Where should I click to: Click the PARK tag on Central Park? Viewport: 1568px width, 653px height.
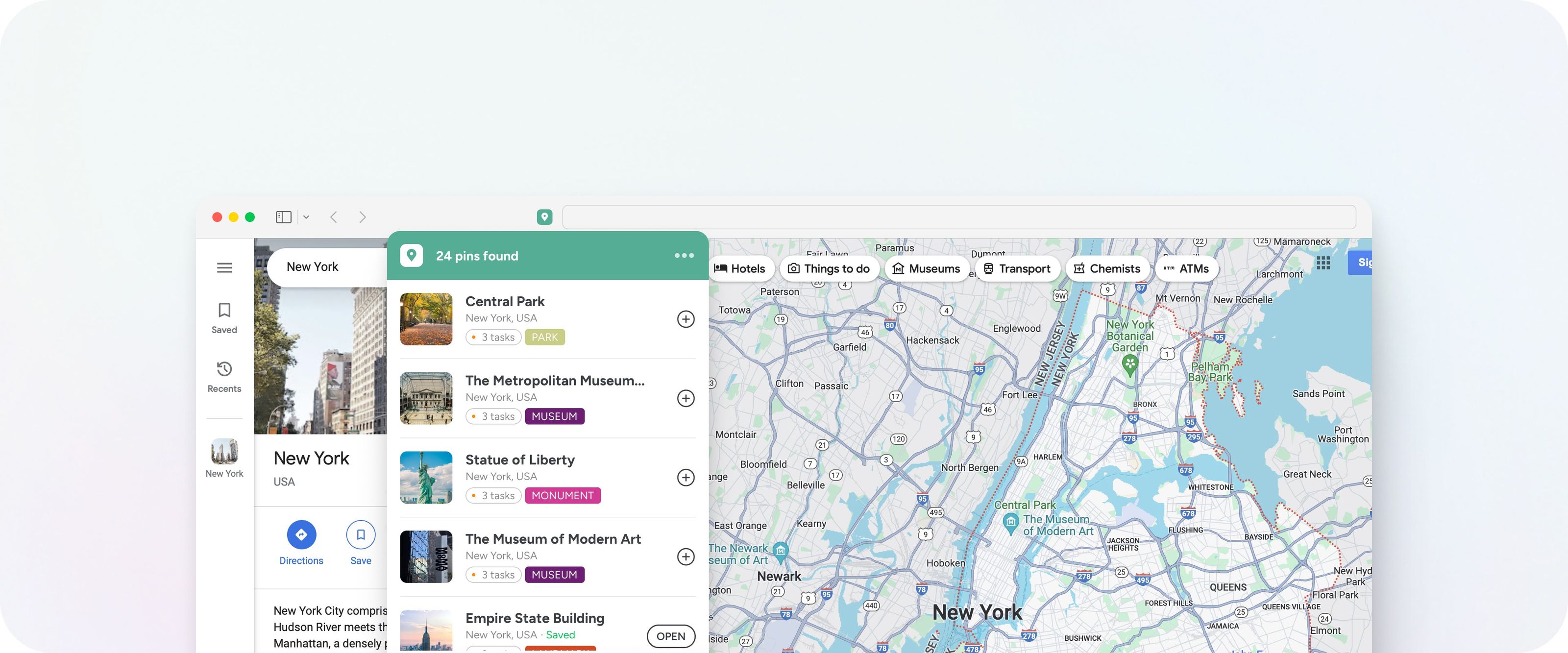(x=545, y=337)
